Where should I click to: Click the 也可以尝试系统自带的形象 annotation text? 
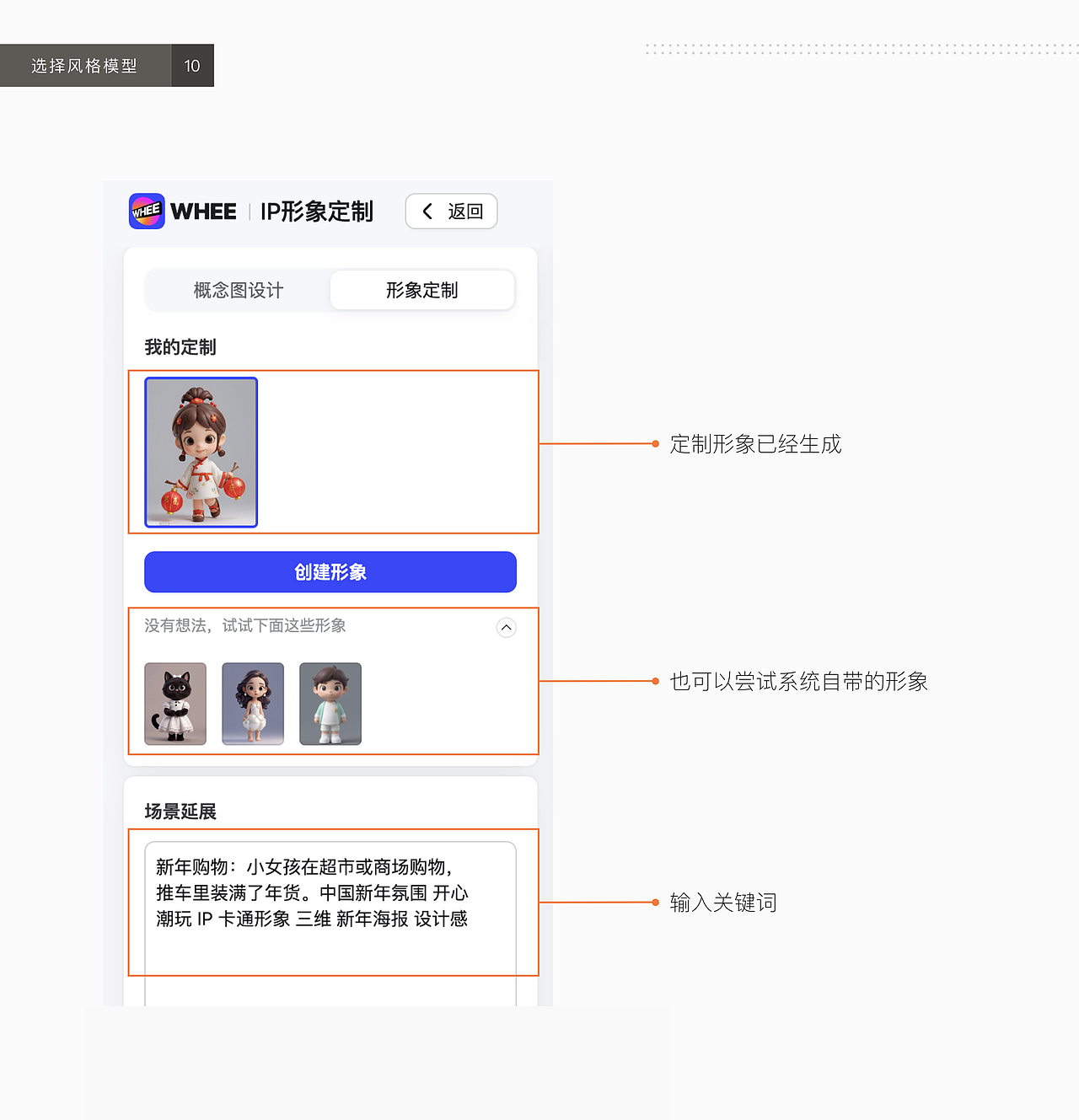click(x=799, y=682)
